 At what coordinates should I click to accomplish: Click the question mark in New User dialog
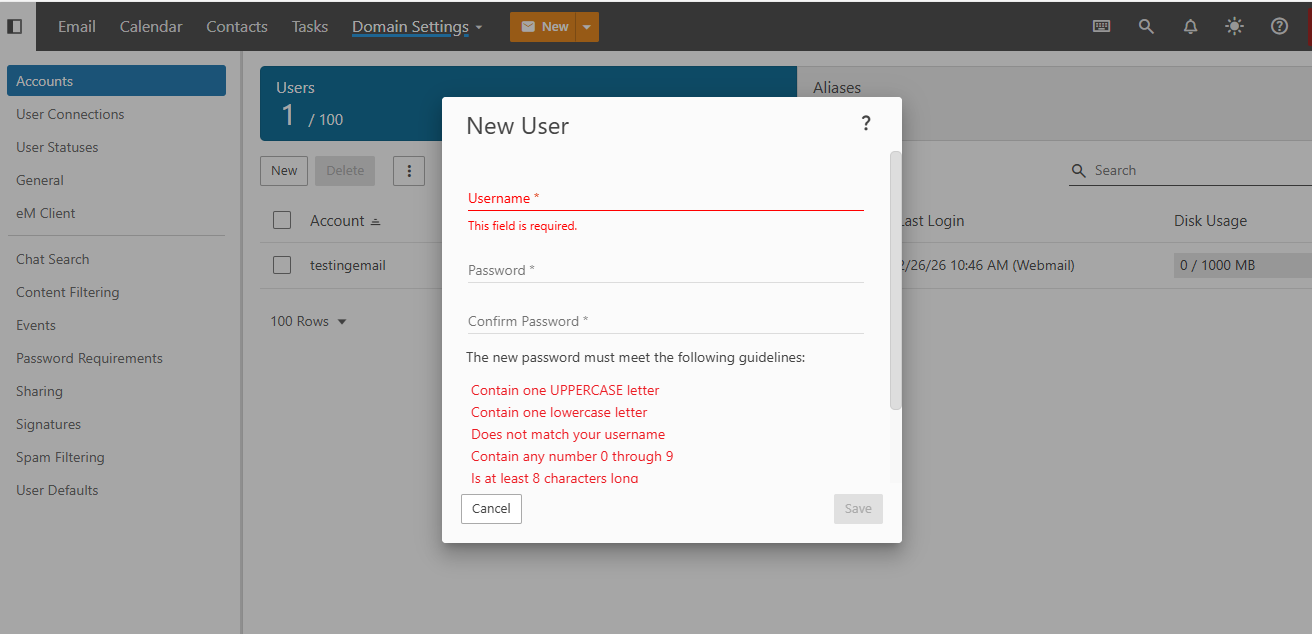[x=866, y=124]
